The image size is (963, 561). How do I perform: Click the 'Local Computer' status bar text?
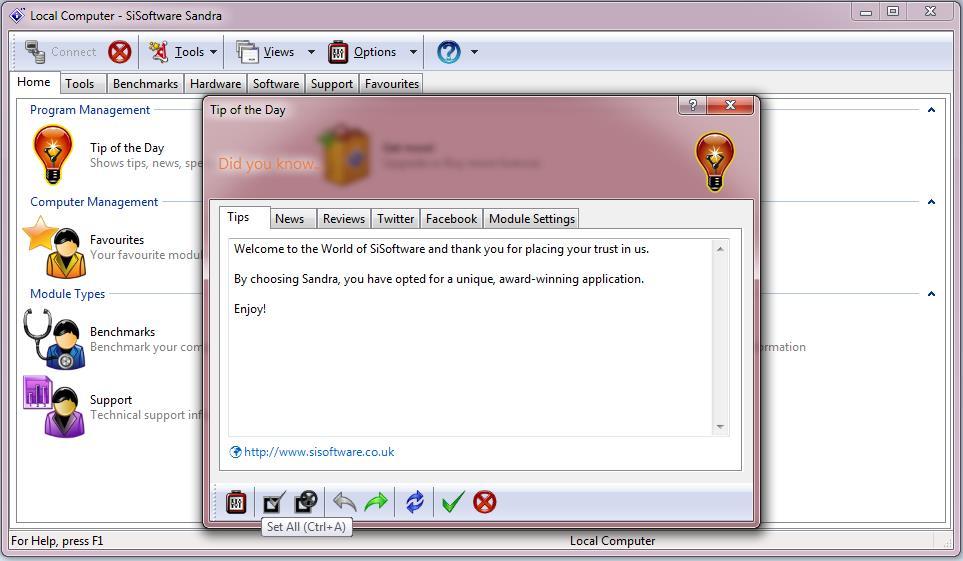coord(612,541)
